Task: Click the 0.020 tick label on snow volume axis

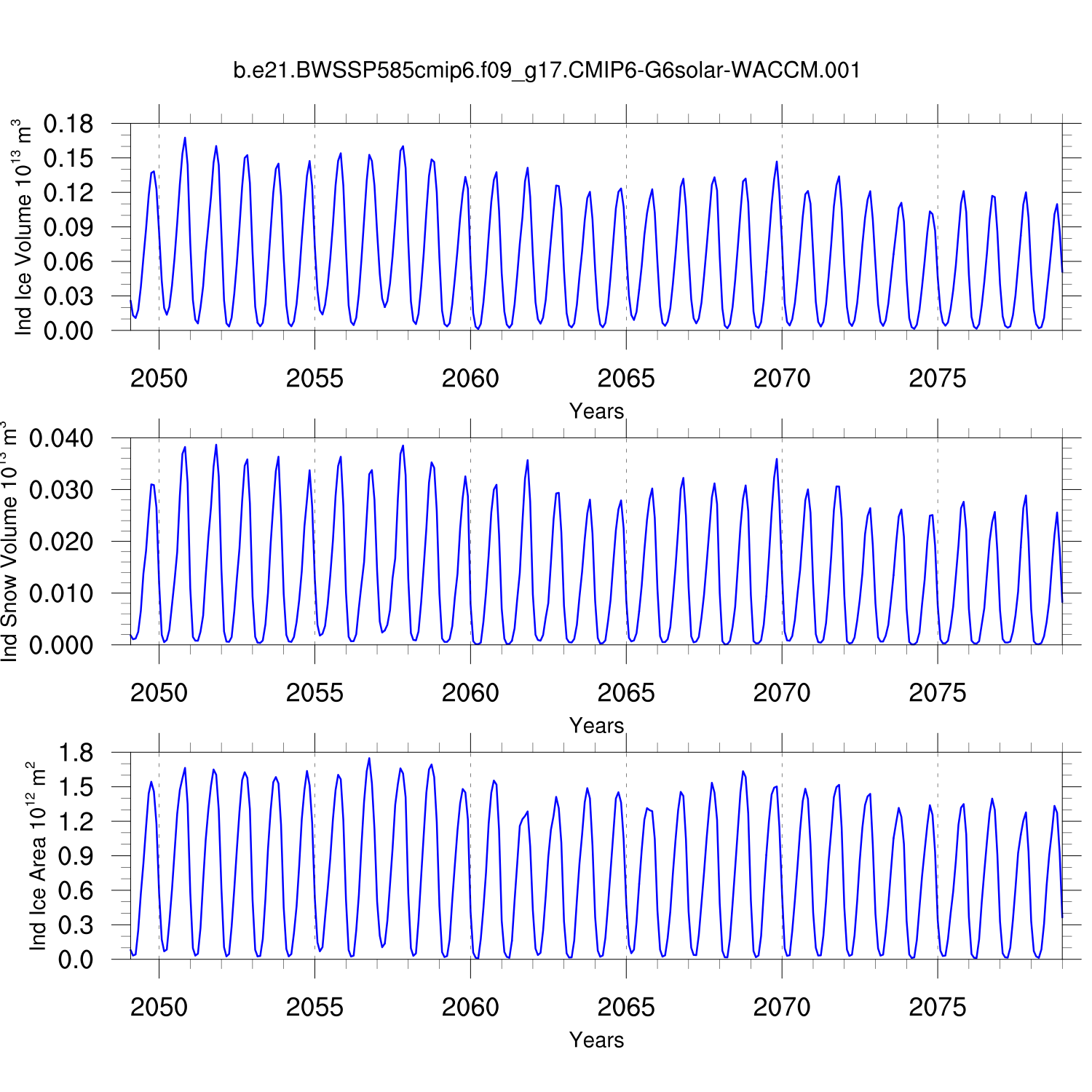Action: tap(61, 542)
